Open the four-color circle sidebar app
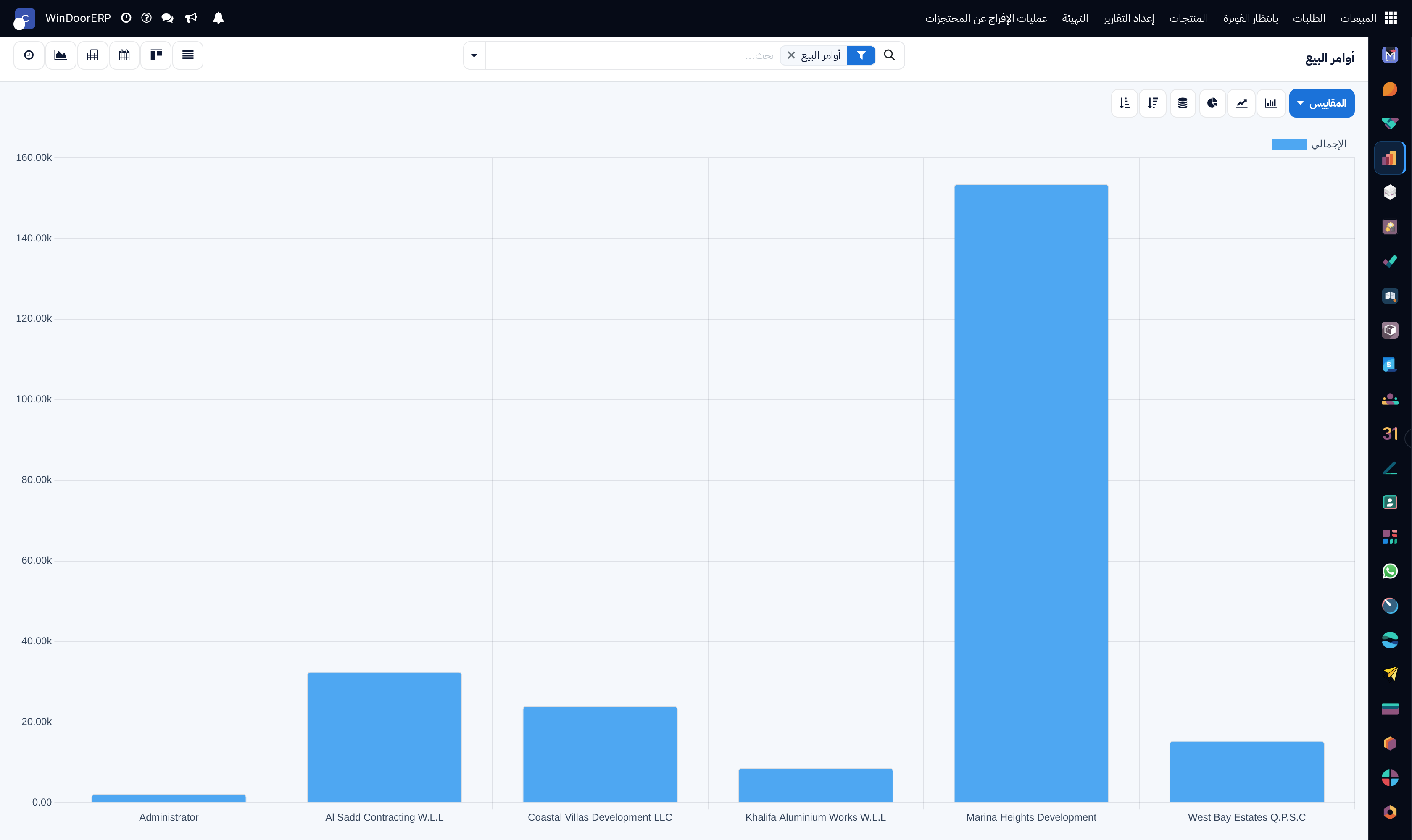1412x840 pixels. point(1390,778)
